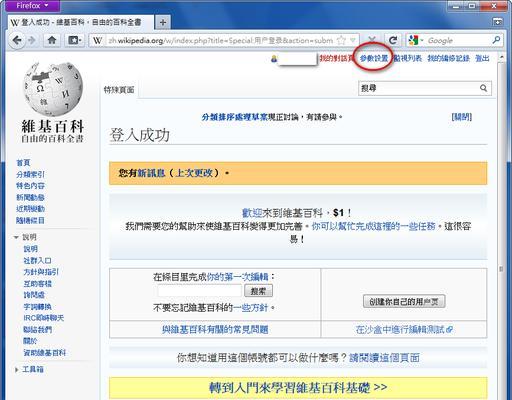Open 參數設置 preferences link
Screen dimensions: 512x400
(374, 58)
